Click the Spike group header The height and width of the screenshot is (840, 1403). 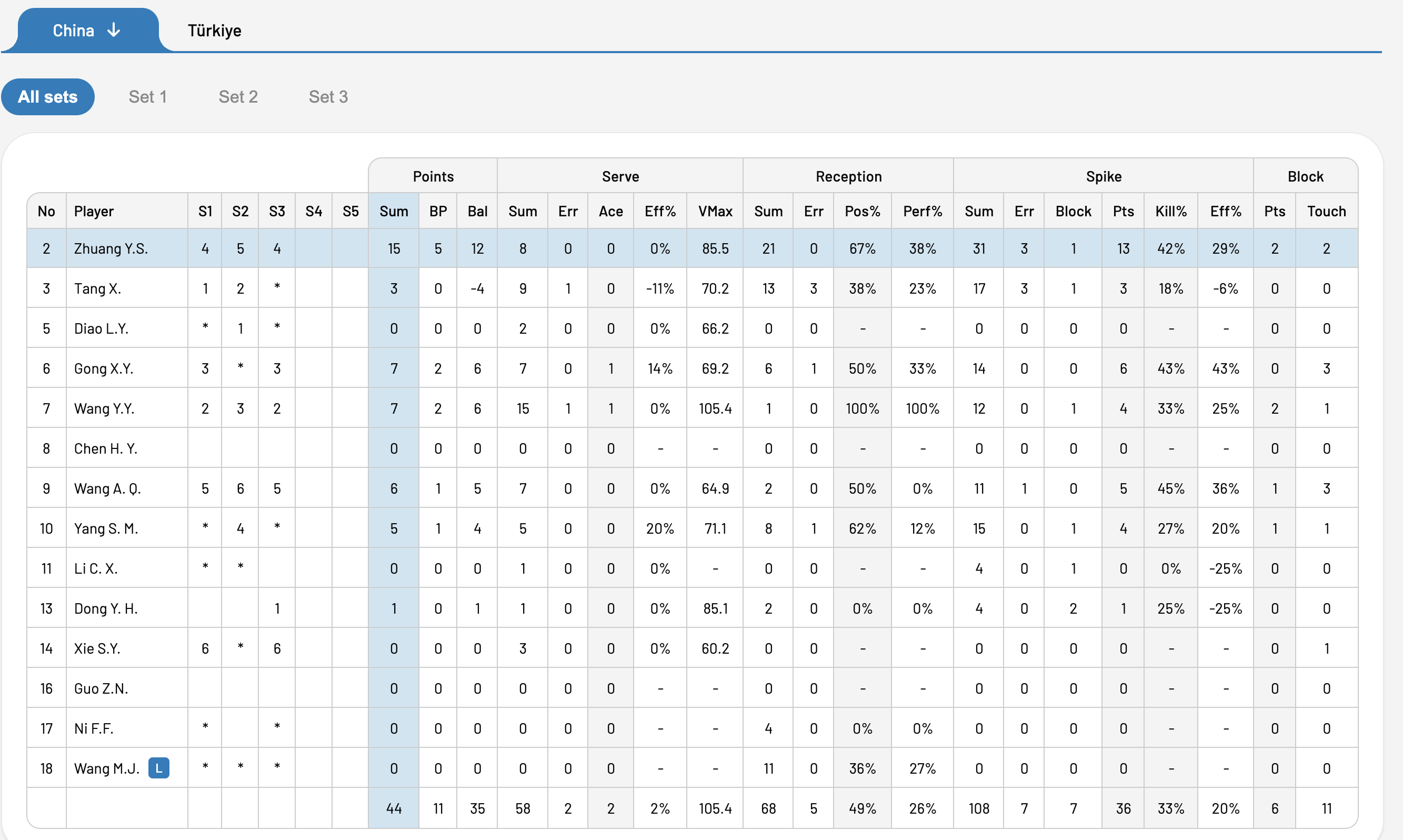click(1104, 177)
